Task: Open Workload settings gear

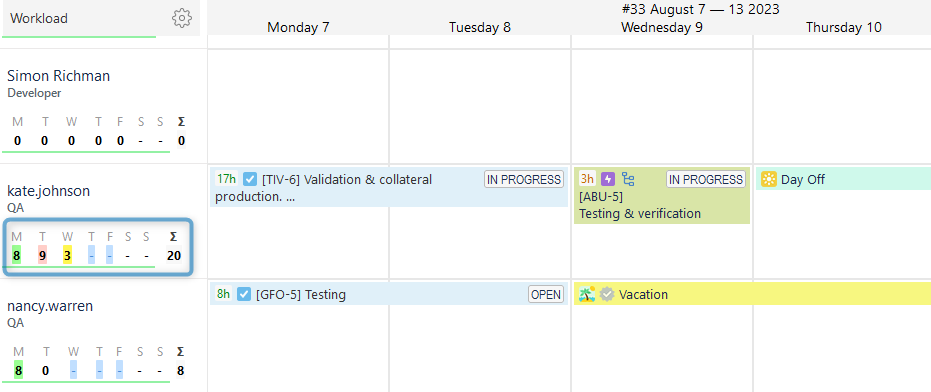Action: pos(182,18)
